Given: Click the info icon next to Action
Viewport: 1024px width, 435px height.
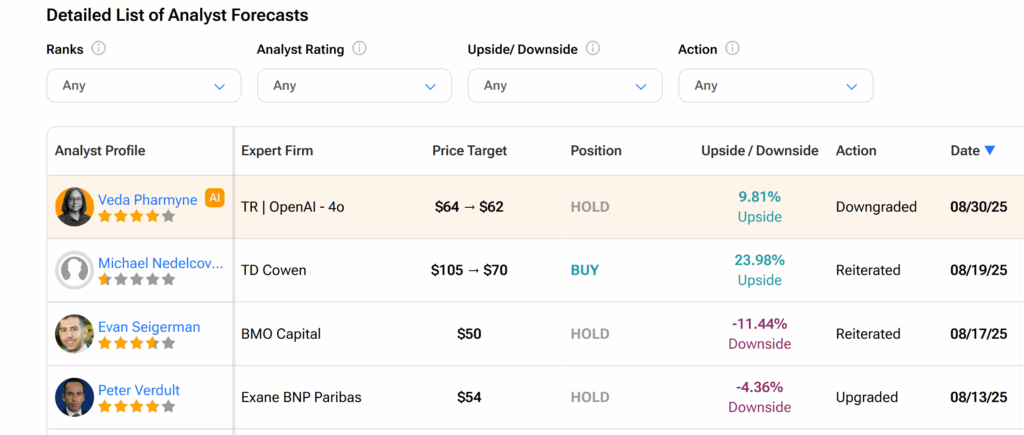Looking at the screenshot, I should click(732, 49).
